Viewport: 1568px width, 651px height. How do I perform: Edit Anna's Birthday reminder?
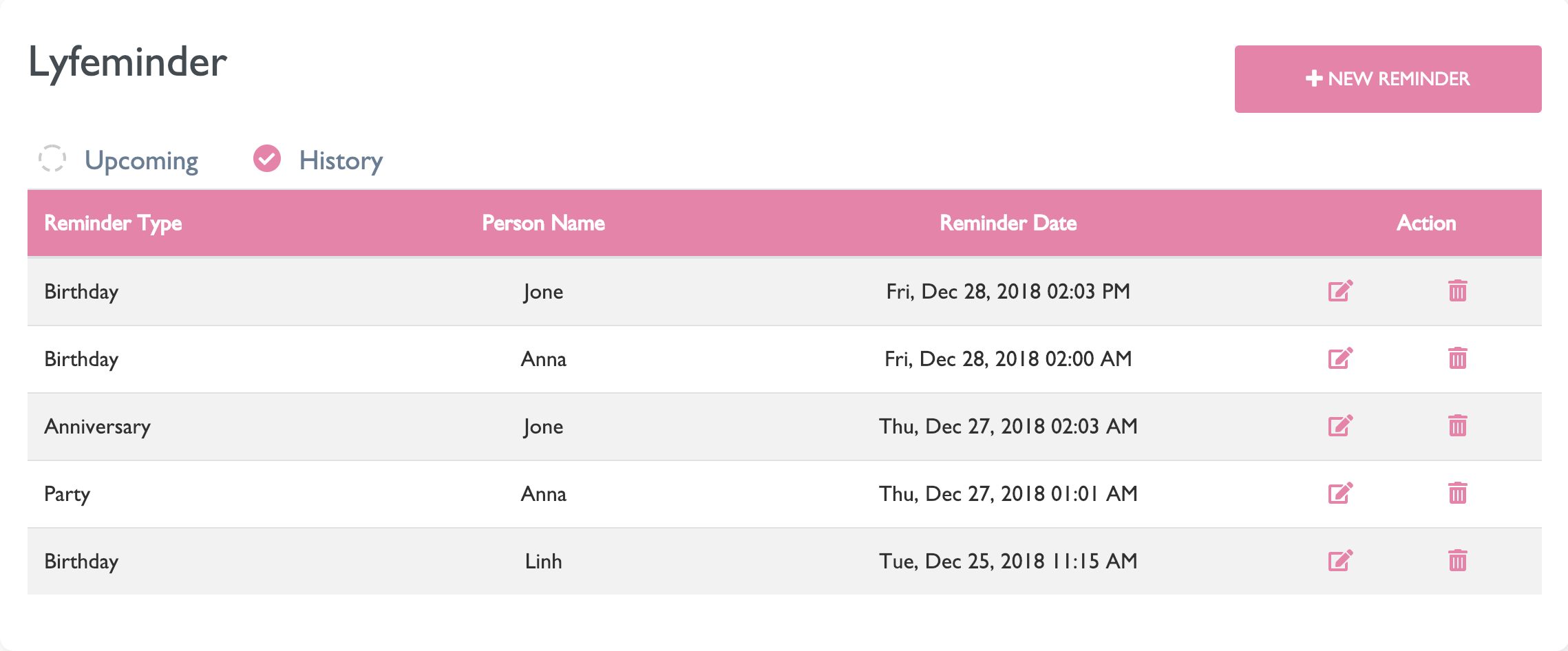(x=1340, y=359)
